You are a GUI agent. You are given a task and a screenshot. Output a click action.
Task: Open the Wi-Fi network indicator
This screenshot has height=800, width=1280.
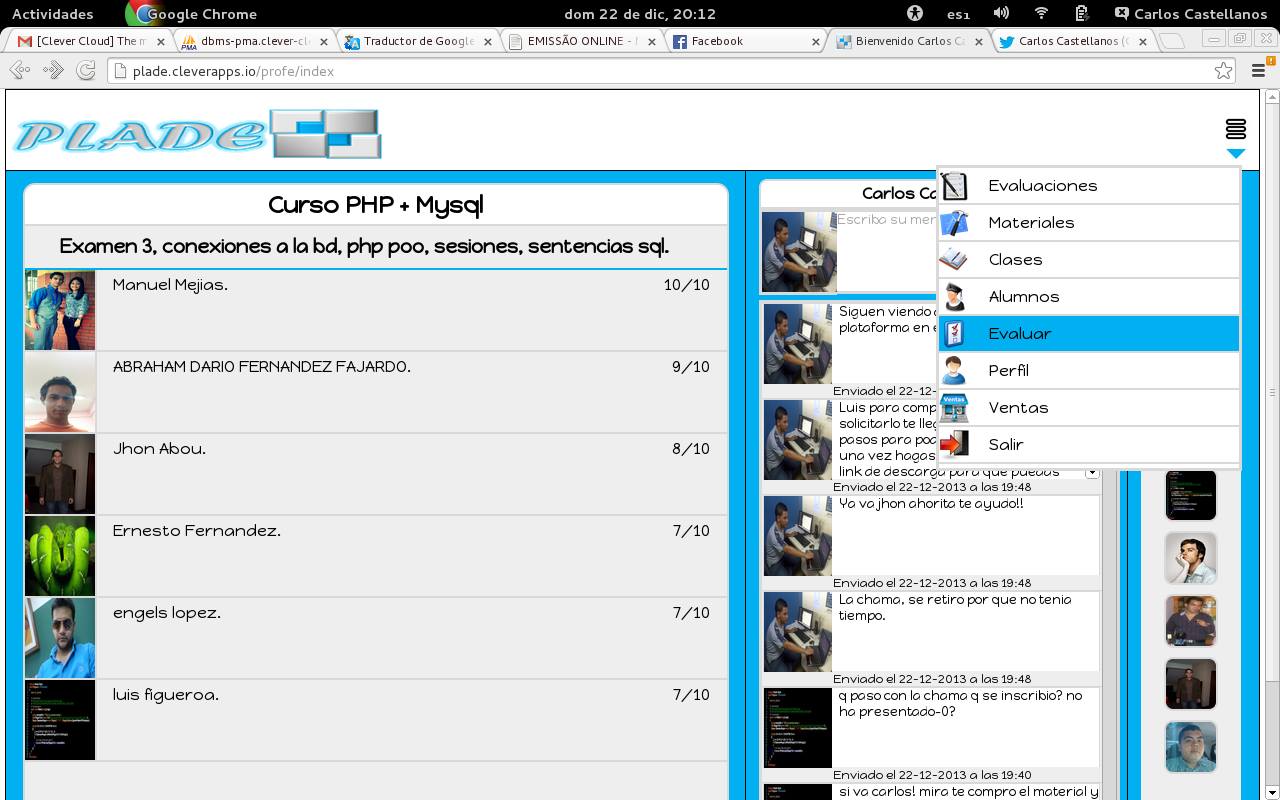tap(1041, 13)
